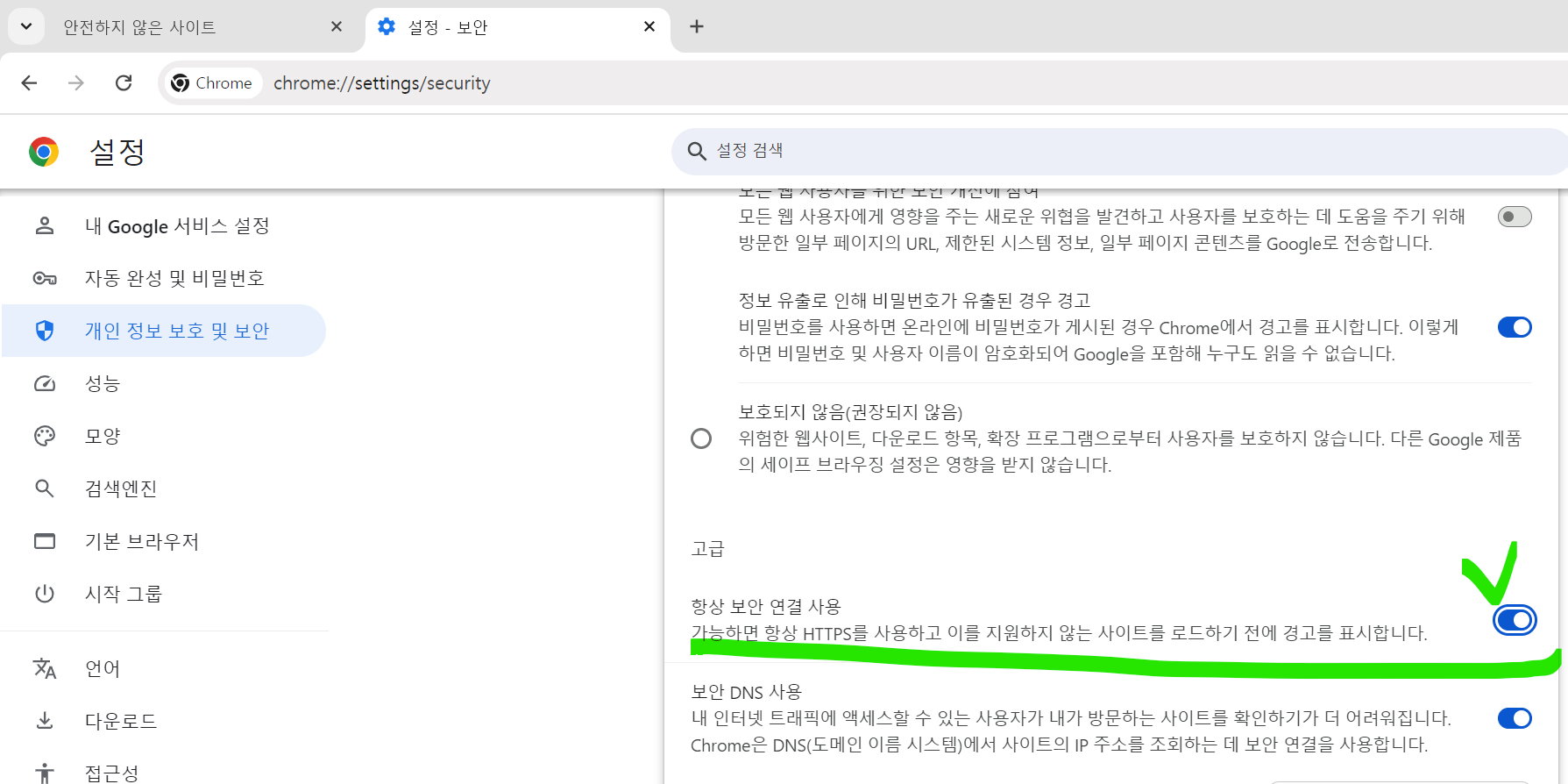
Task: Click the browser back arrow
Action: click(29, 82)
